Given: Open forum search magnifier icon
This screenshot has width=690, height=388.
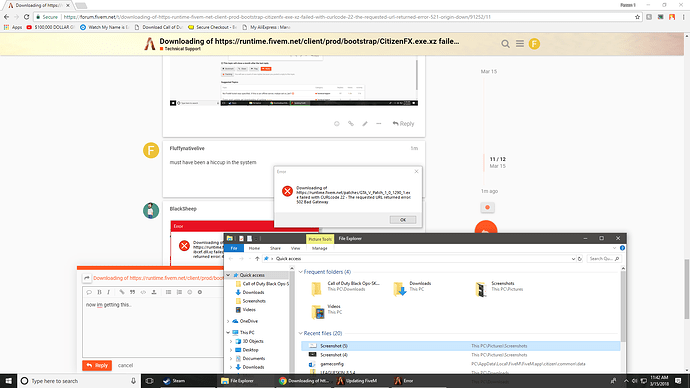Looking at the screenshot, I should pyautogui.click(x=505, y=44).
